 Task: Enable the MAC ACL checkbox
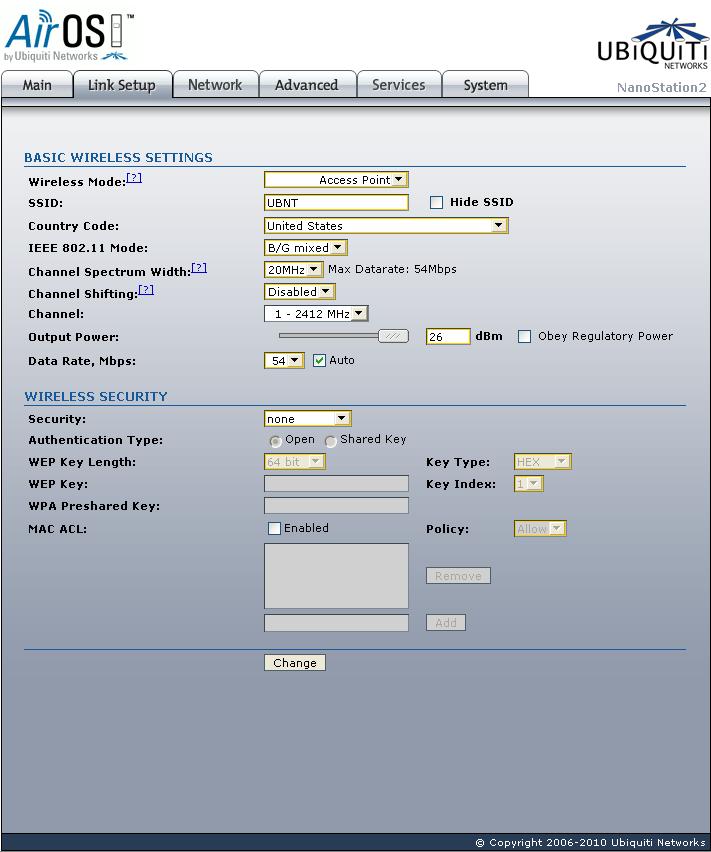pyautogui.click(x=274, y=528)
